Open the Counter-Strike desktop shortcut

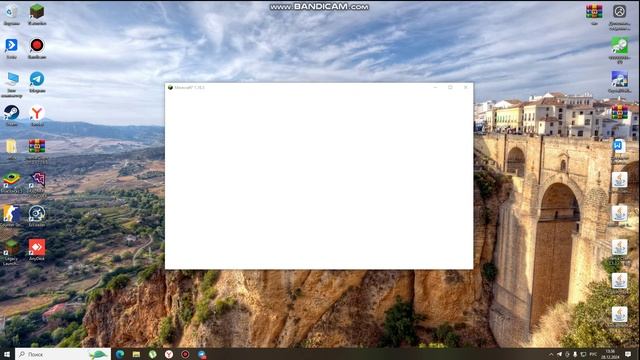coord(11,213)
